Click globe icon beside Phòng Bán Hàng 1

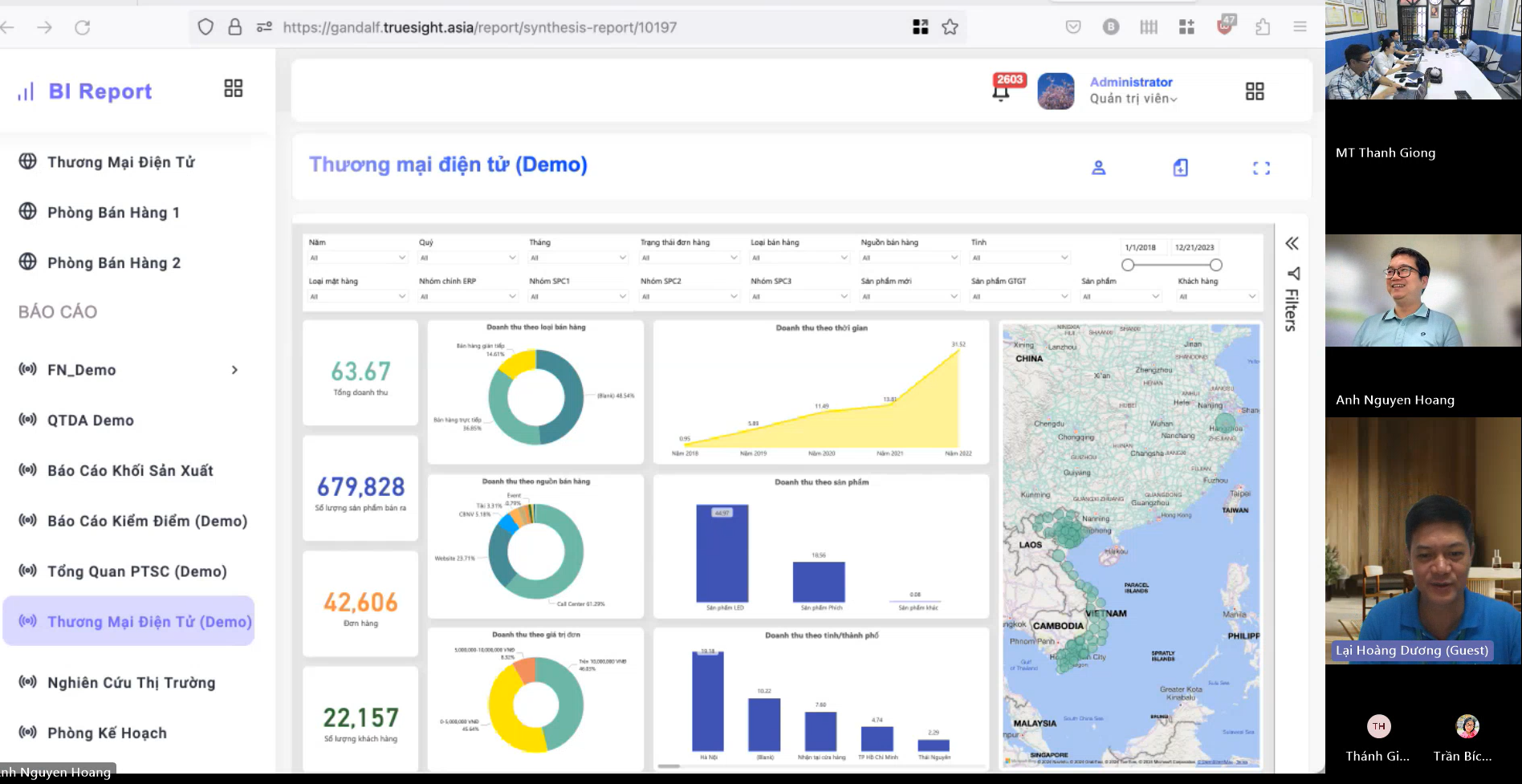28,211
